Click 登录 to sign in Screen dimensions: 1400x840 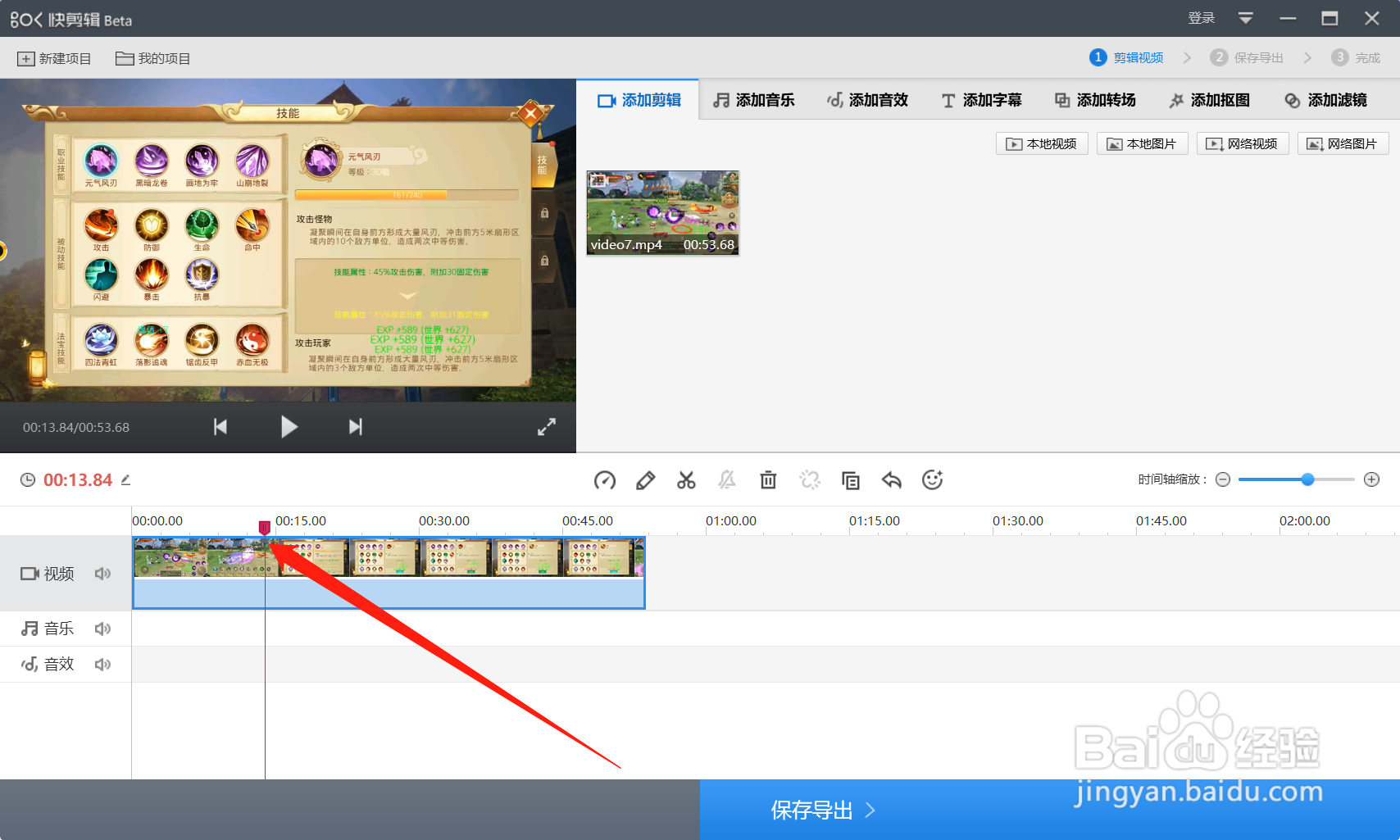point(1201,17)
